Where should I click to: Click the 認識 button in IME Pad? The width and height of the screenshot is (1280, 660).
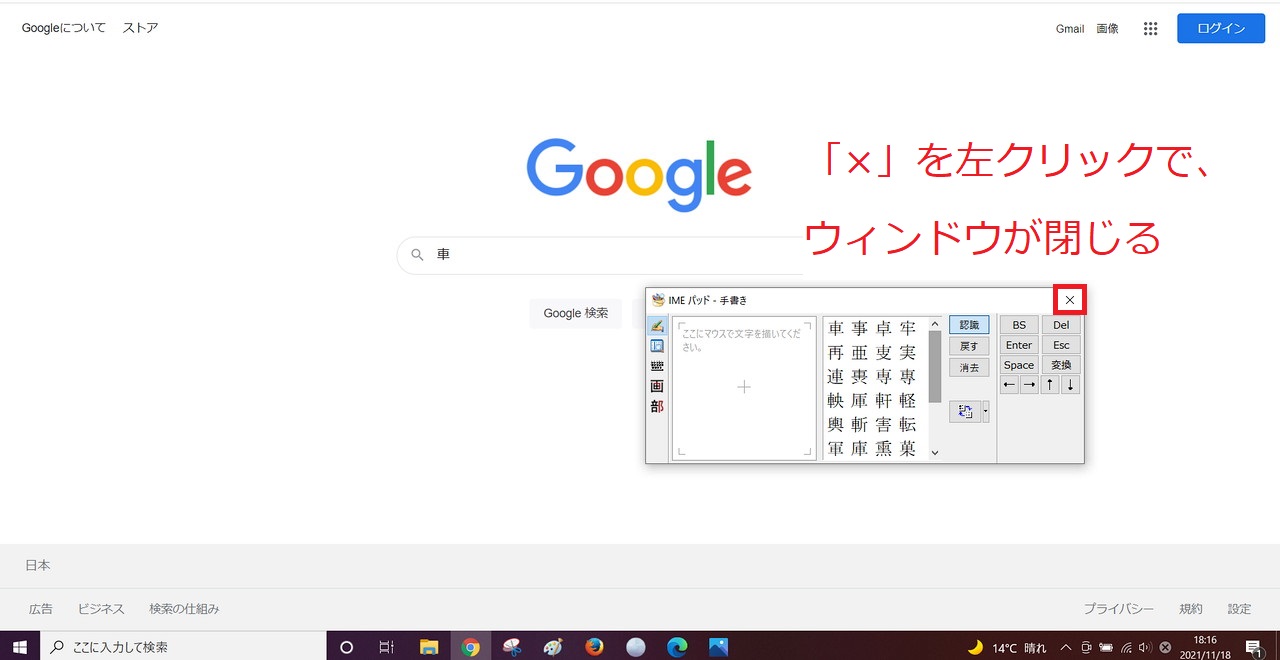969,325
